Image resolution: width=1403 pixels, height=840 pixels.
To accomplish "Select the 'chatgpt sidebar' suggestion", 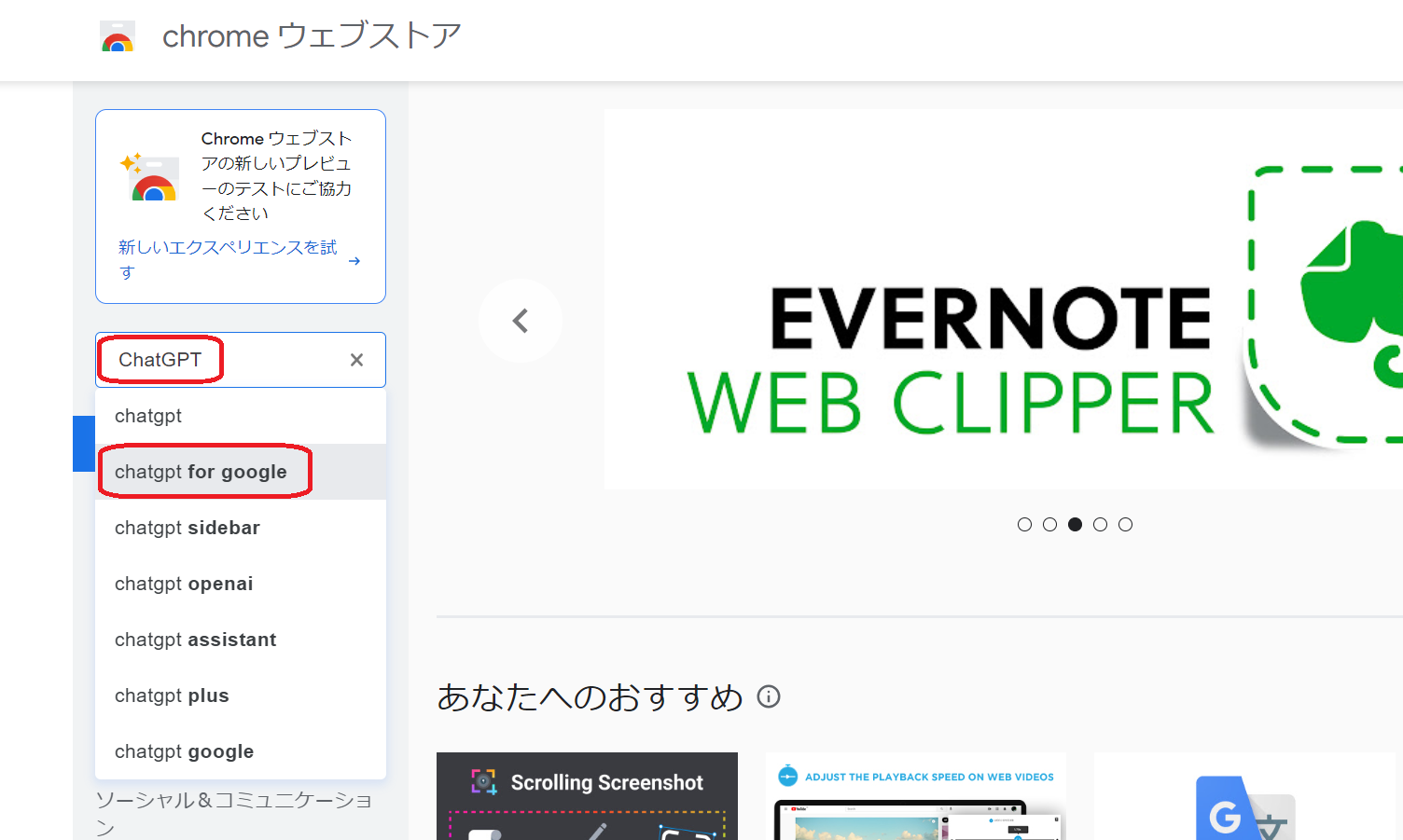I will (x=241, y=528).
